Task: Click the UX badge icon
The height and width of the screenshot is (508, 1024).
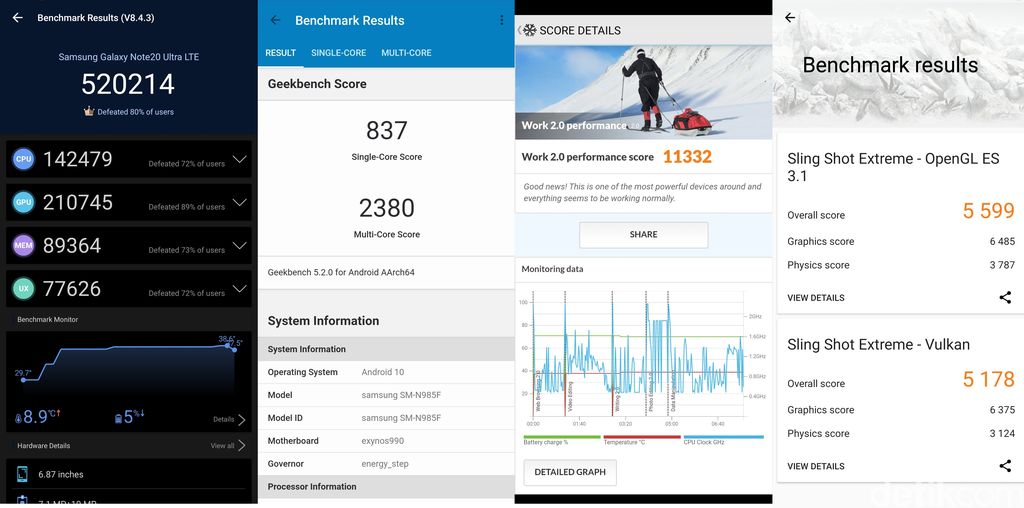Action: (24, 289)
